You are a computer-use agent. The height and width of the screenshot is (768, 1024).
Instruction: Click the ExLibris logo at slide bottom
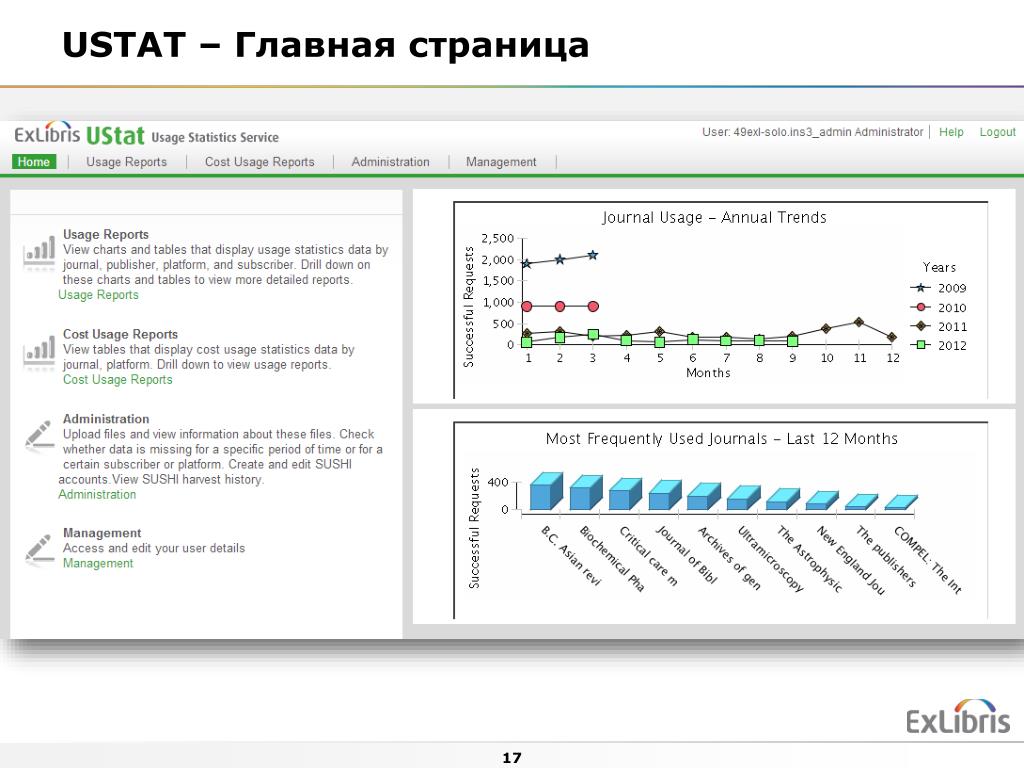[957, 717]
